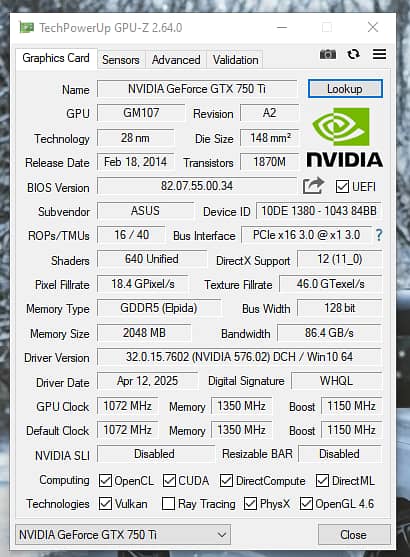Image resolution: width=410 pixels, height=557 pixels.
Task: Minimize the GPU-Z window
Action: [x=282, y=27]
